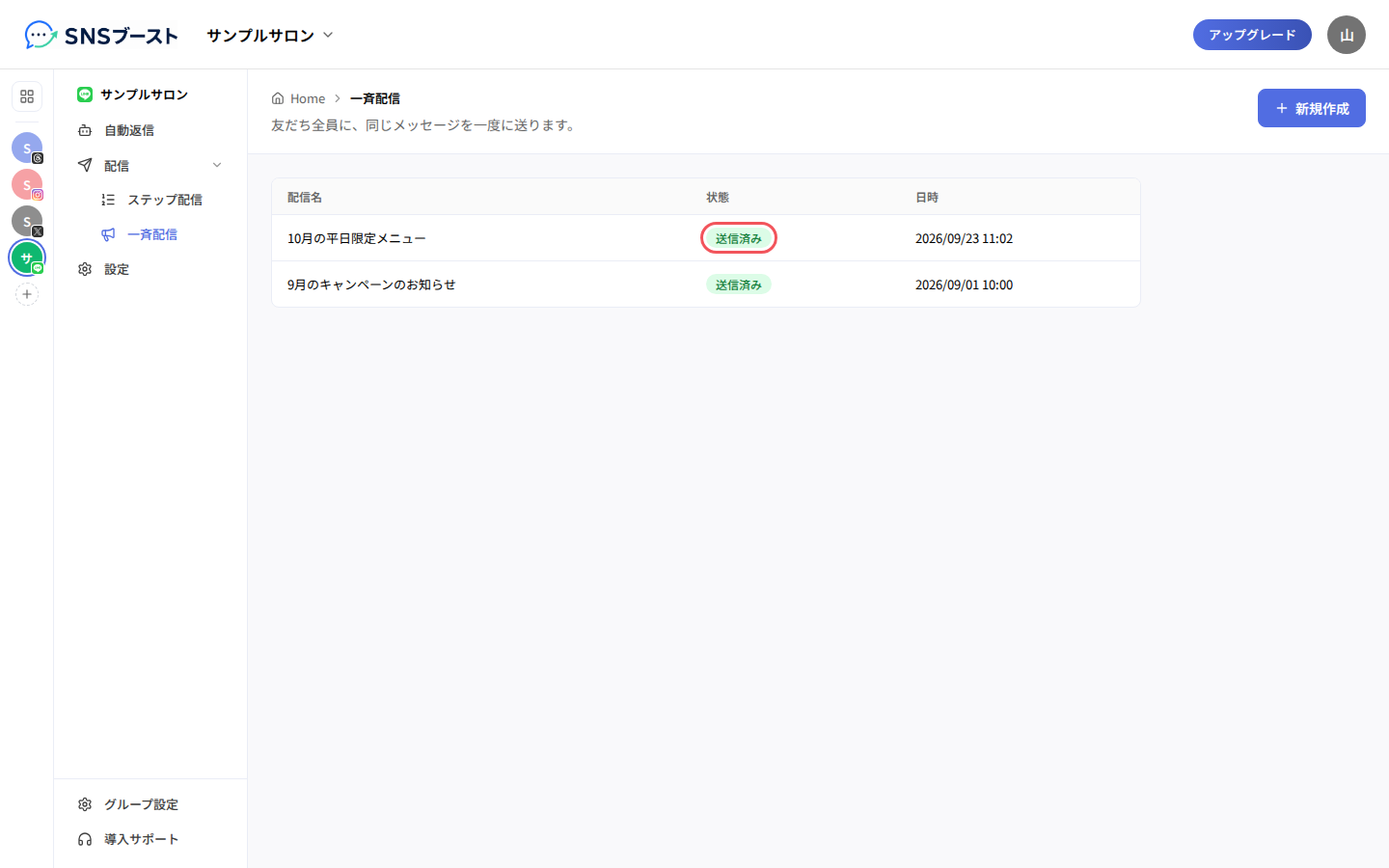This screenshot has width=1389, height=868.
Task: Select the green LINE account avatar
Action: pyautogui.click(x=27, y=258)
